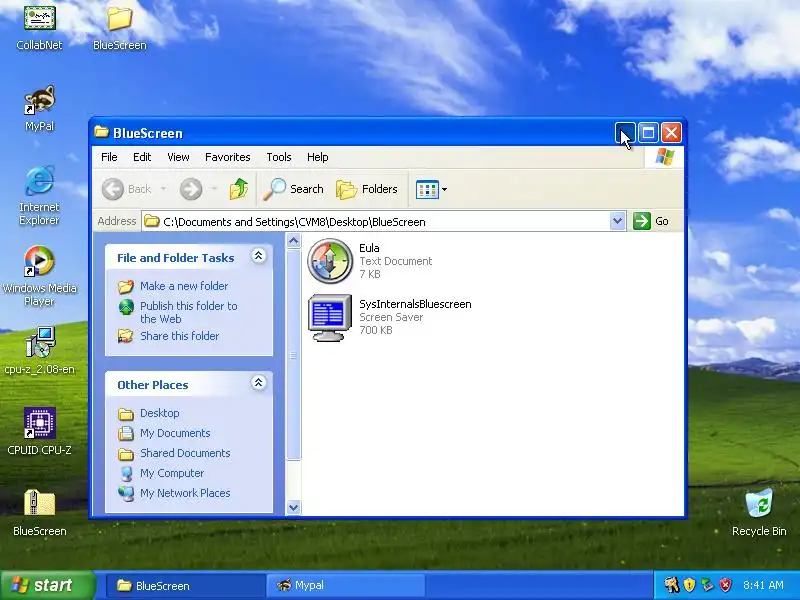Screen dimensions: 800x600
Task: Open the Help menu
Action: (x=317, y=157)
